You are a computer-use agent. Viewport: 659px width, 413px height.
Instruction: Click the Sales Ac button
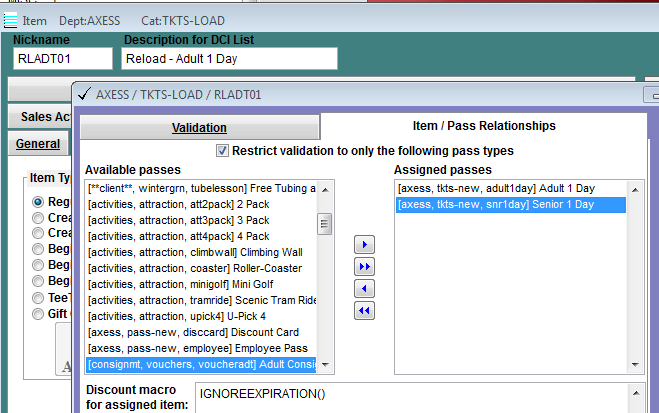pos(41,116)
